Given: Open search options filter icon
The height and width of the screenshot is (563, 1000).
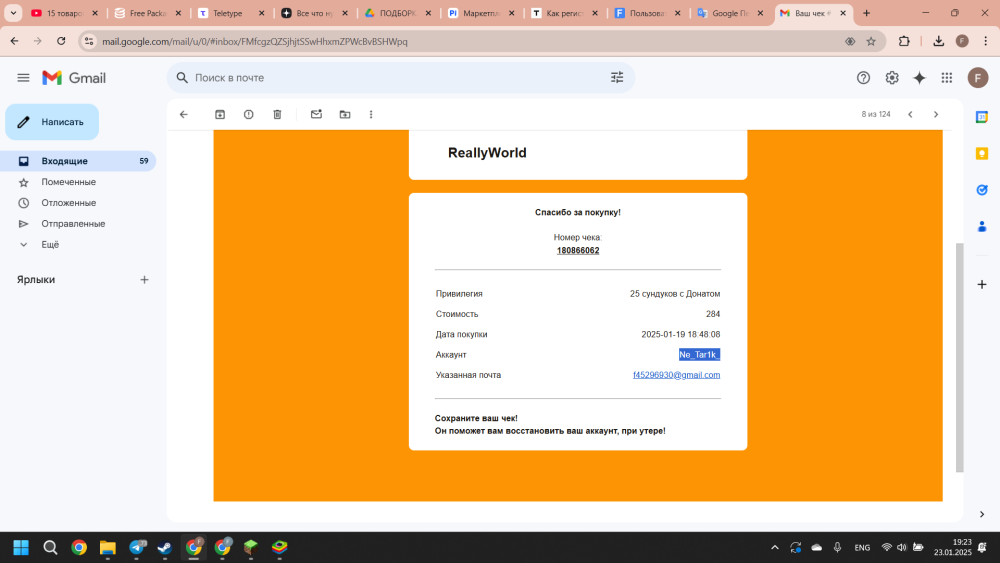Looking at the screenshot, I should tap(617, 78).
